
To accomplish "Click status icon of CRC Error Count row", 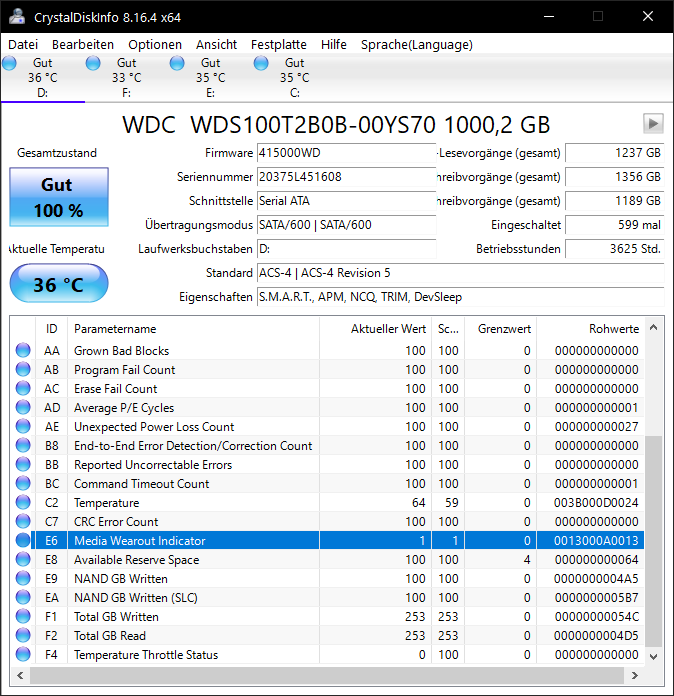I will tap(23, 521).
